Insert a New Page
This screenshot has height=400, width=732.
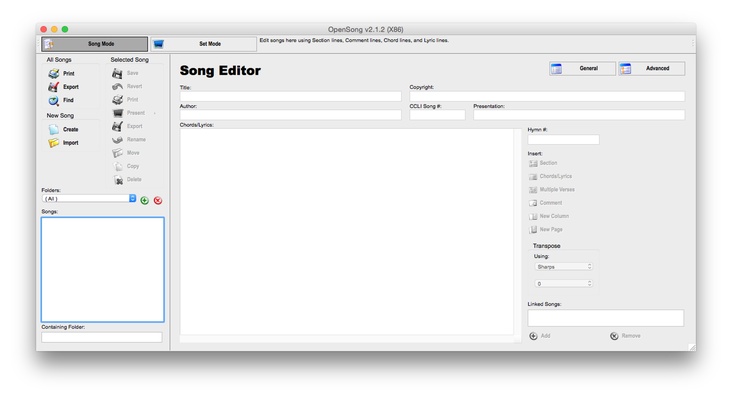pos(545,230)
